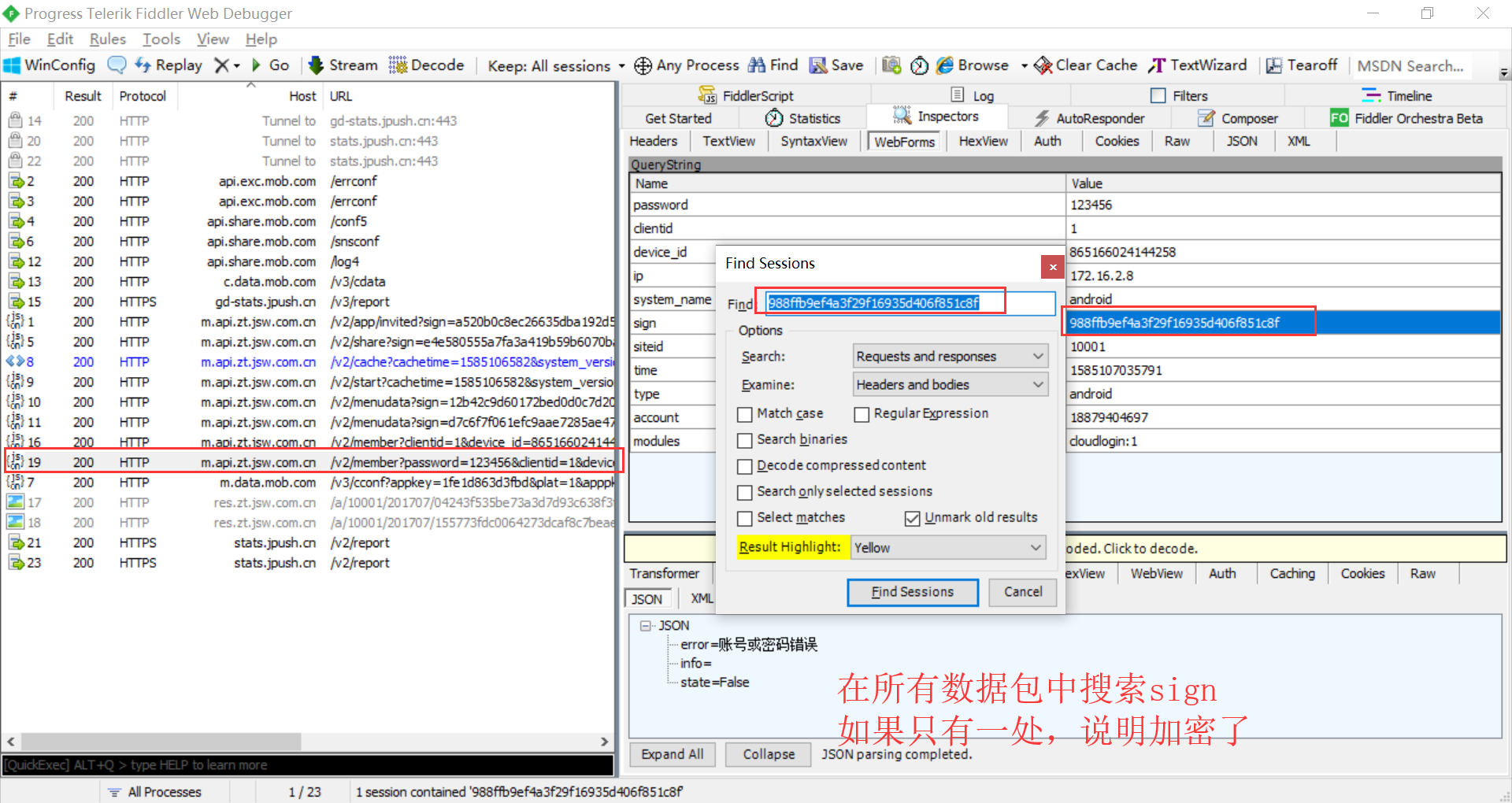The height and width of the screenshot is (803, 1512).
Task: Open the TextWizard tool
Action: (x=1198, y=65)
